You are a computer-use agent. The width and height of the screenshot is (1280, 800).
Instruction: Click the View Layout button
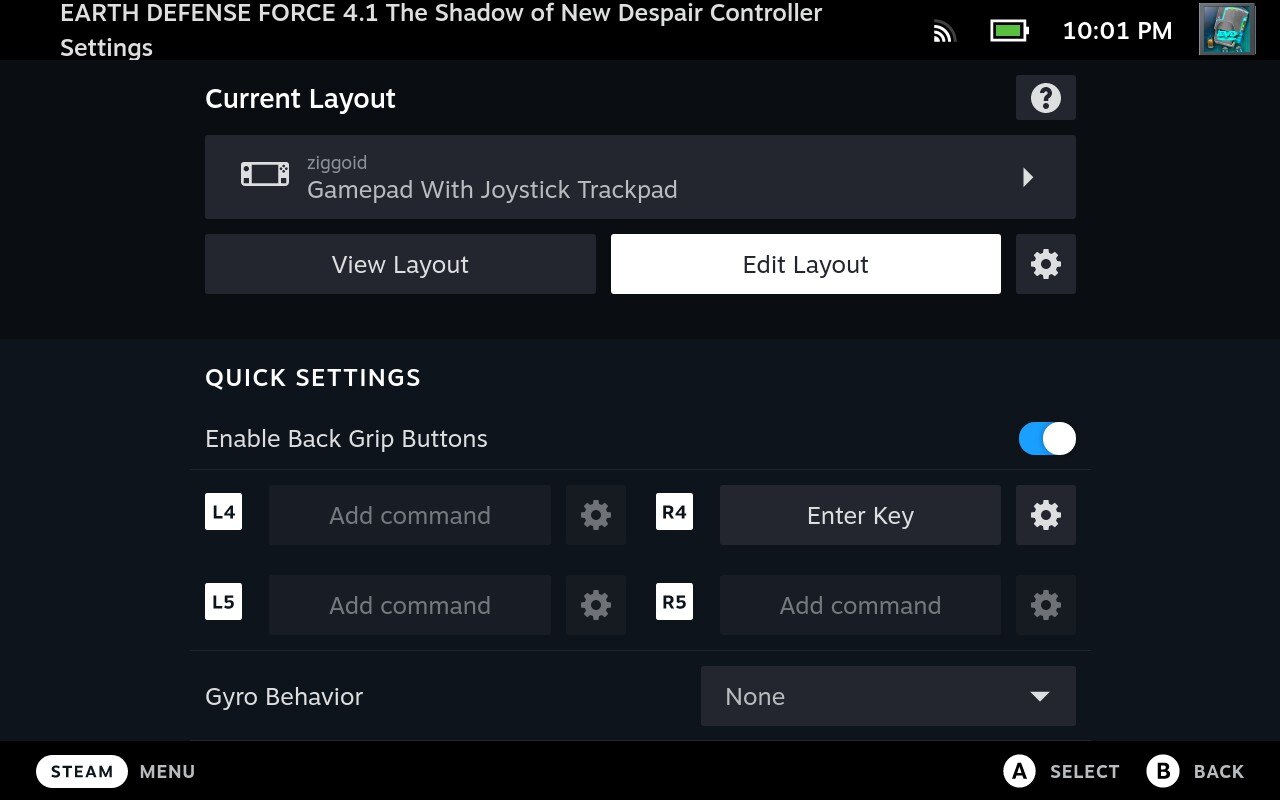(x=400, y=264)
